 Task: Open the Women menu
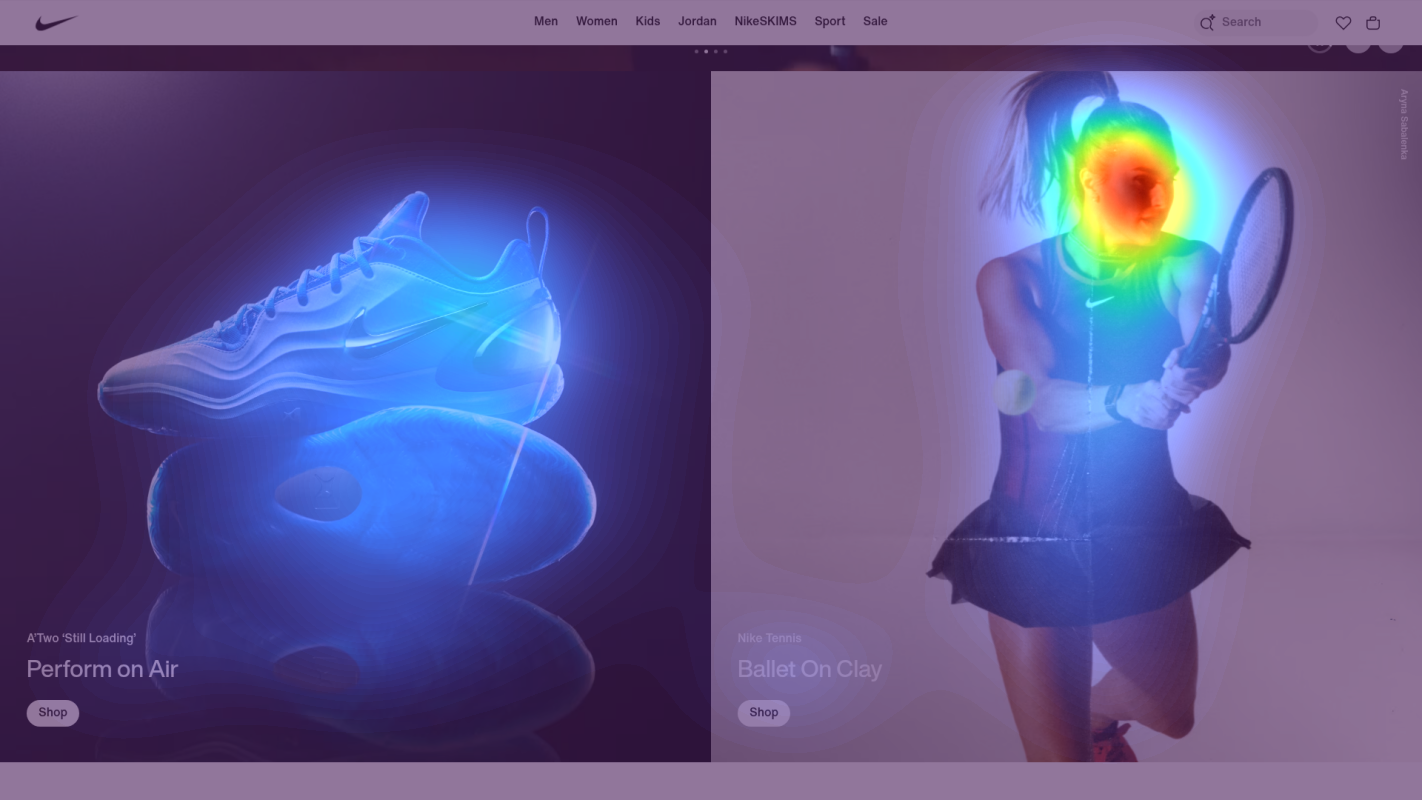[597, 21]
